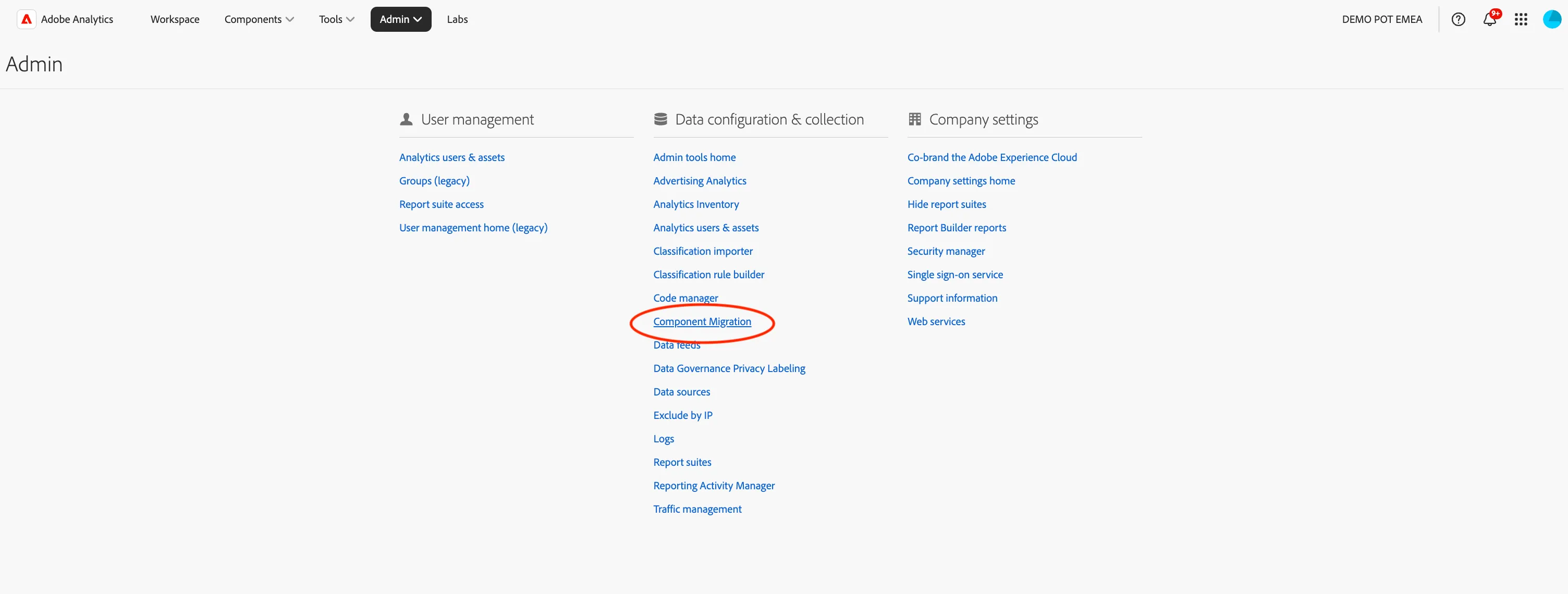
Task: Open the Support information link
Action: [x=952, y=298]
